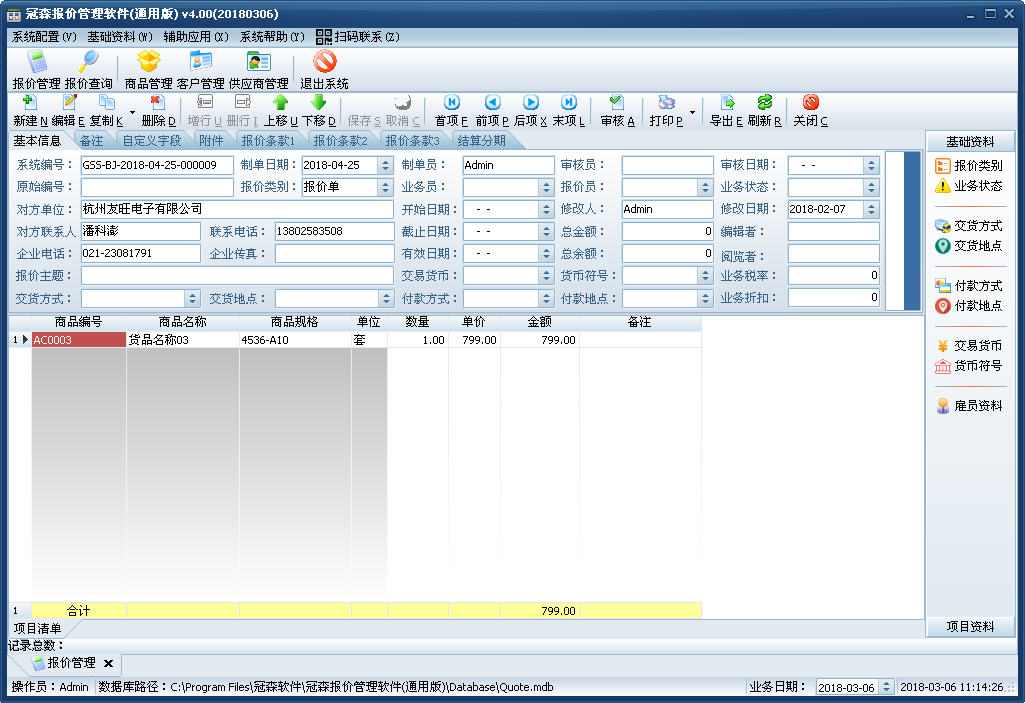Image resolution: width=1025 pixels, height=703 pixels.
Task: Open the 基础资料 menu
Action: [x=120, y=37]
